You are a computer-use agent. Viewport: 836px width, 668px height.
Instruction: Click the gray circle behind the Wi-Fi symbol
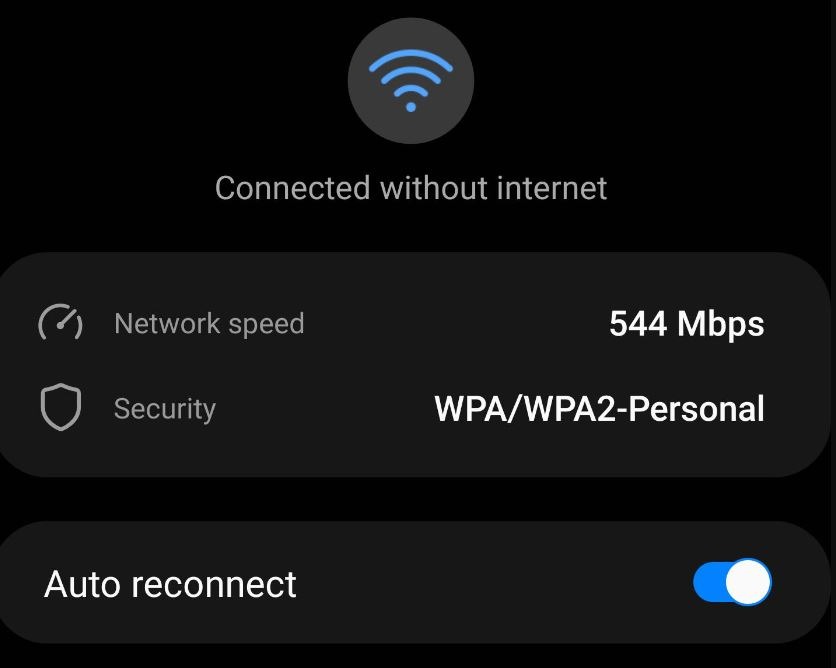click(x=411, y=81)
